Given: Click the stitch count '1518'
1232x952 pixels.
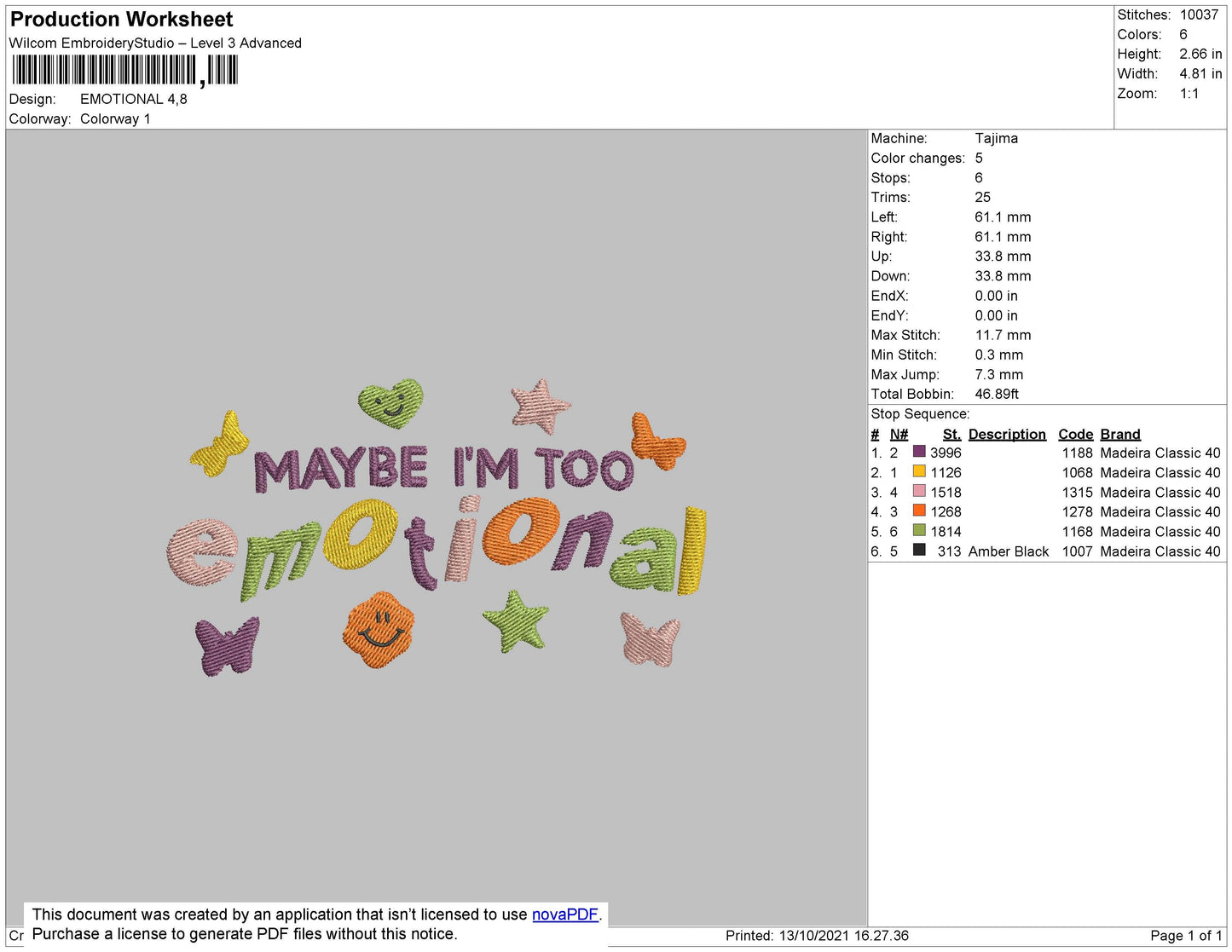Looking at the screenshot, I should pyautogui.click(x=946, y=492).
